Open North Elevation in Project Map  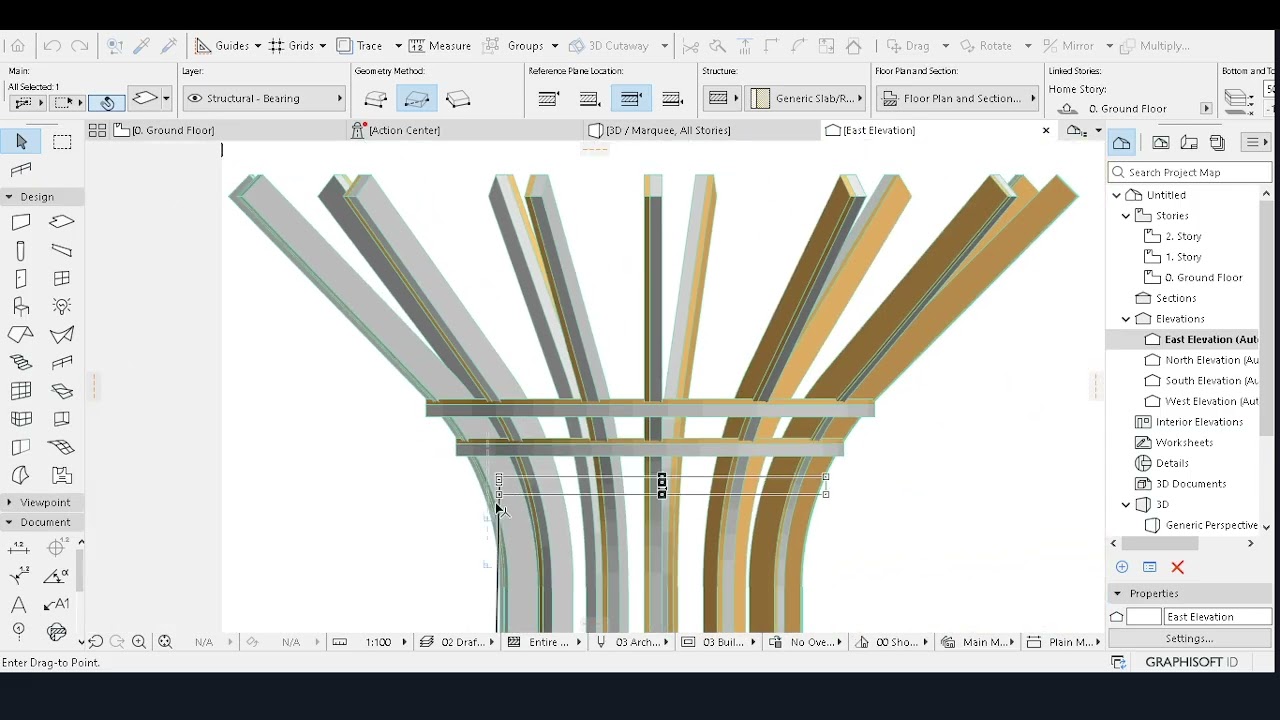pos(1202,360)
